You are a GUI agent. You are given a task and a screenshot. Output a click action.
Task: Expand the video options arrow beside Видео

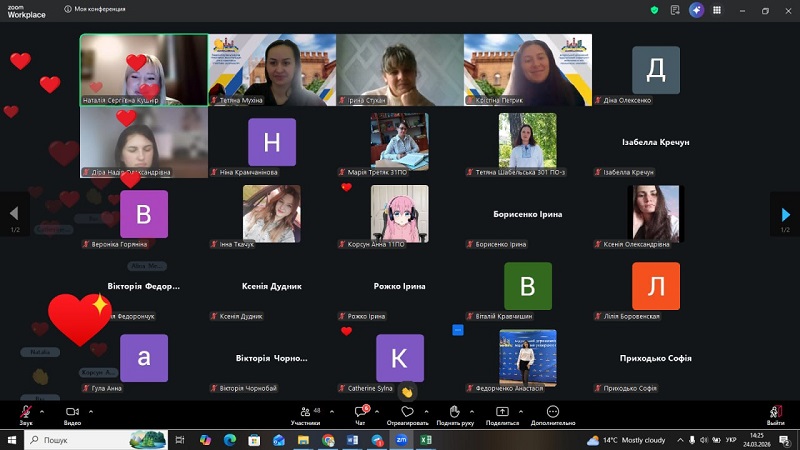89,410
